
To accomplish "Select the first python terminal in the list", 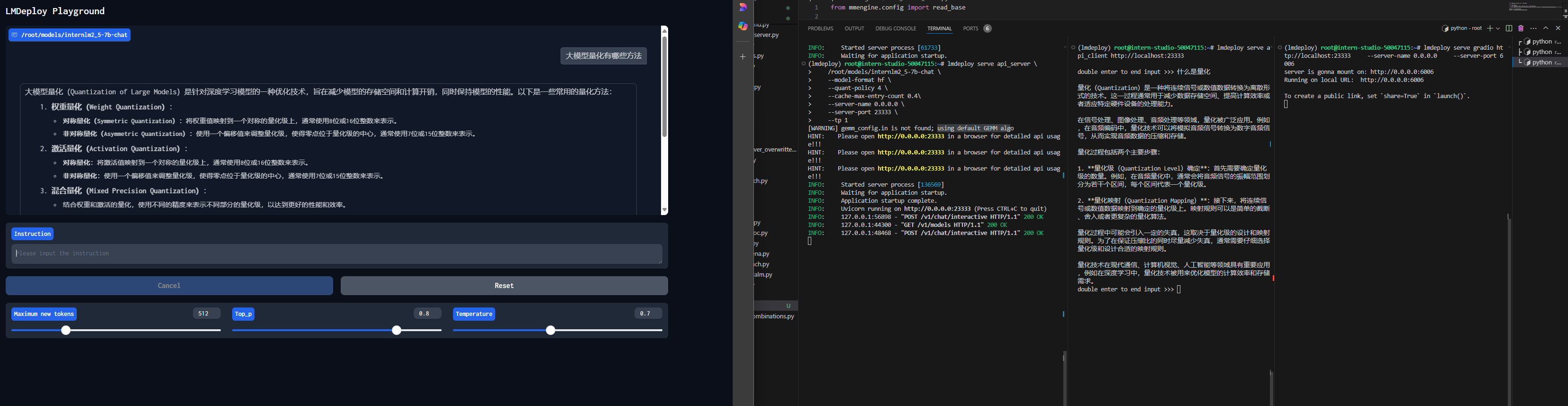I will [1541, 42].
